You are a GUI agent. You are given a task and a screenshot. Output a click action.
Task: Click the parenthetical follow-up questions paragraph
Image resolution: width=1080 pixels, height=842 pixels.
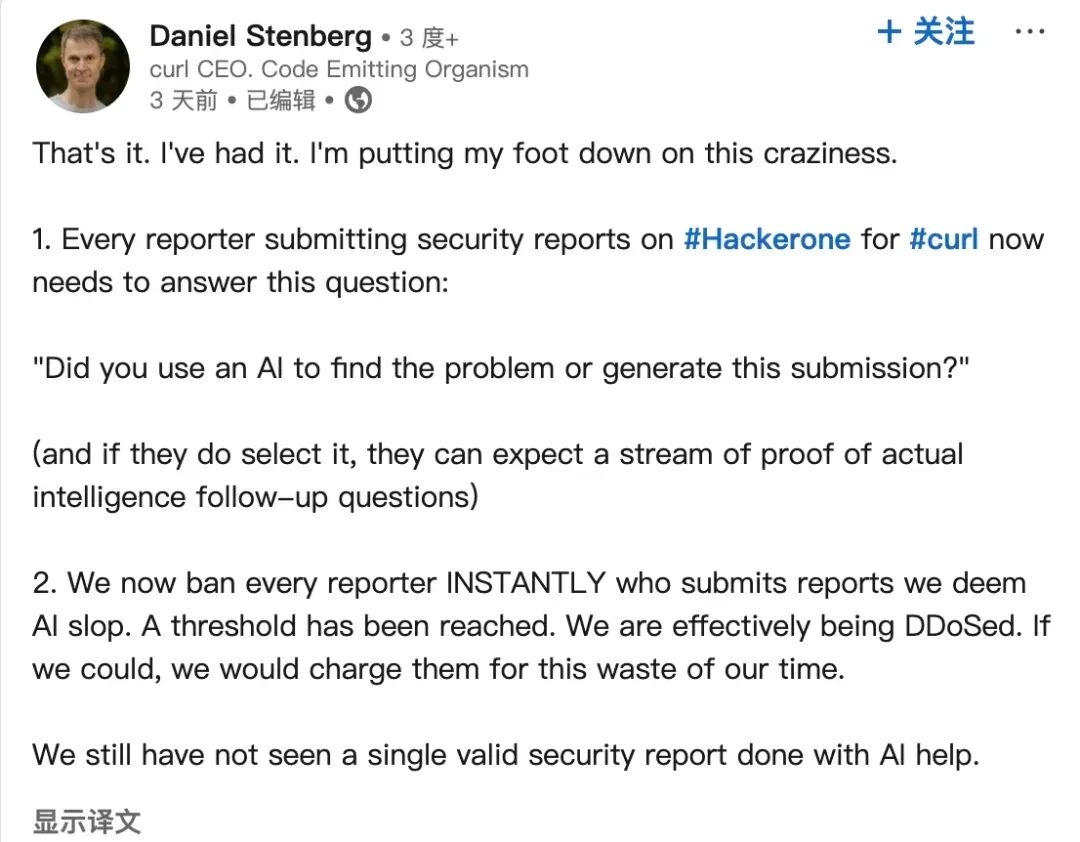coord(497,476)
